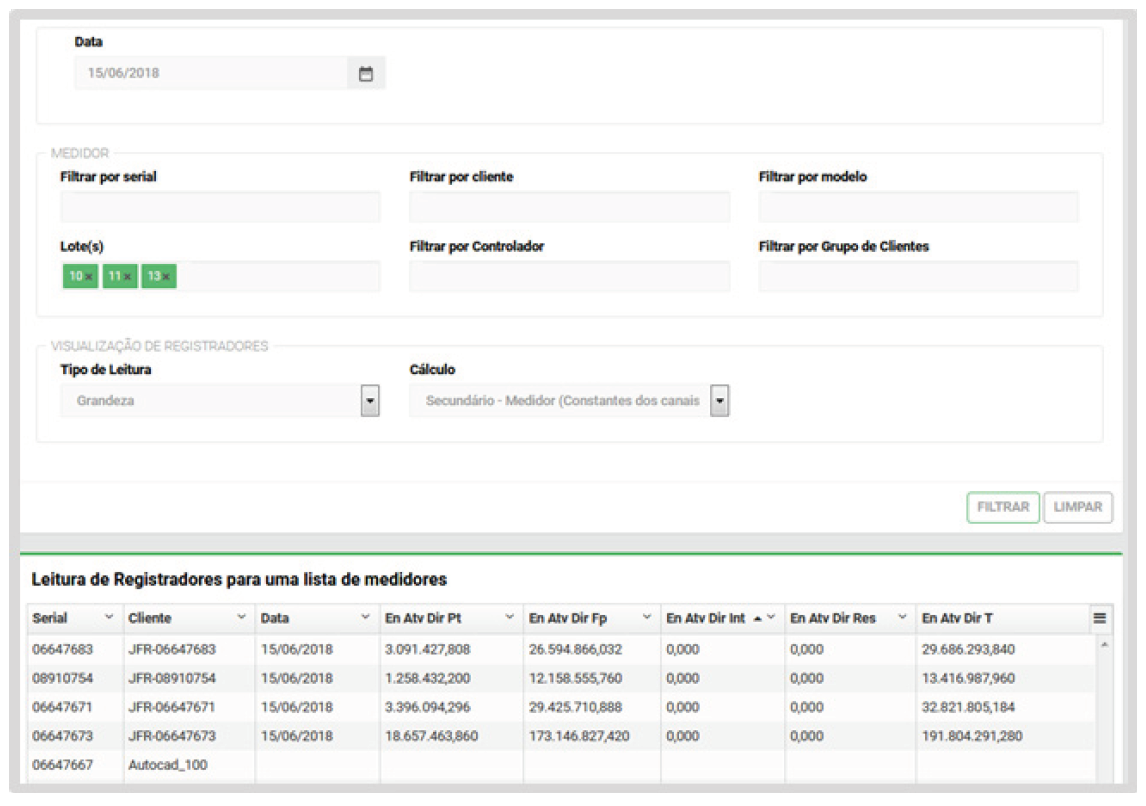Open the Cliente column chevron menu
Viewport: 1146px width, 806px height.
241,619
